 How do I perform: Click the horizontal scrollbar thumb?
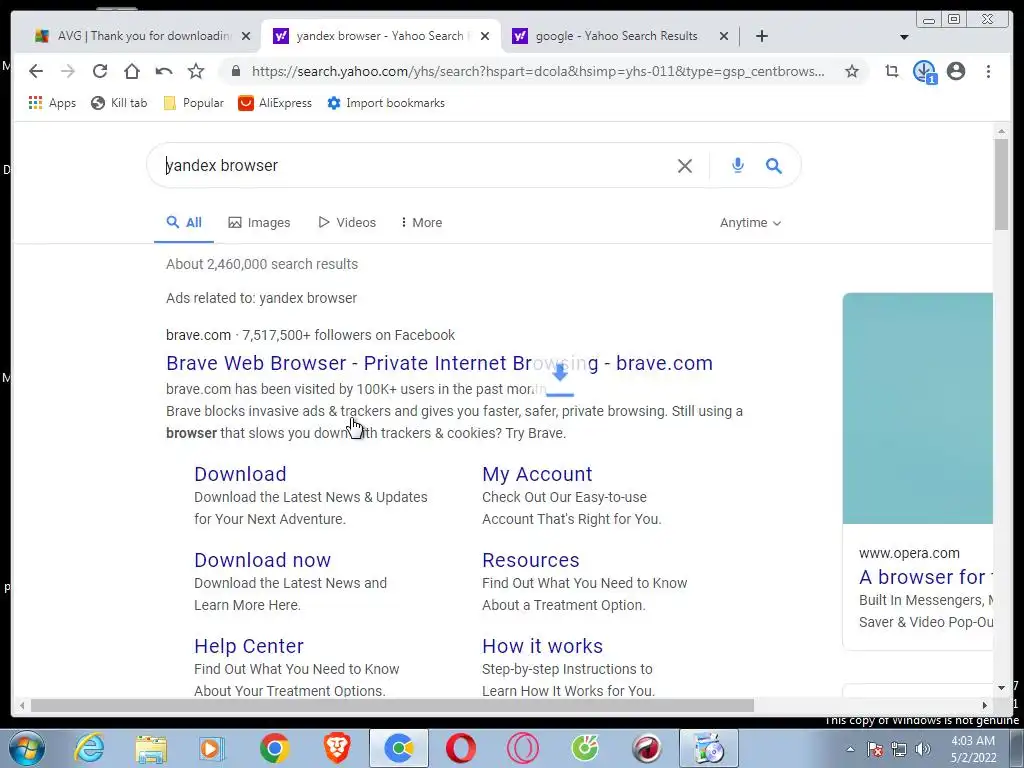(x=392, y=705)
